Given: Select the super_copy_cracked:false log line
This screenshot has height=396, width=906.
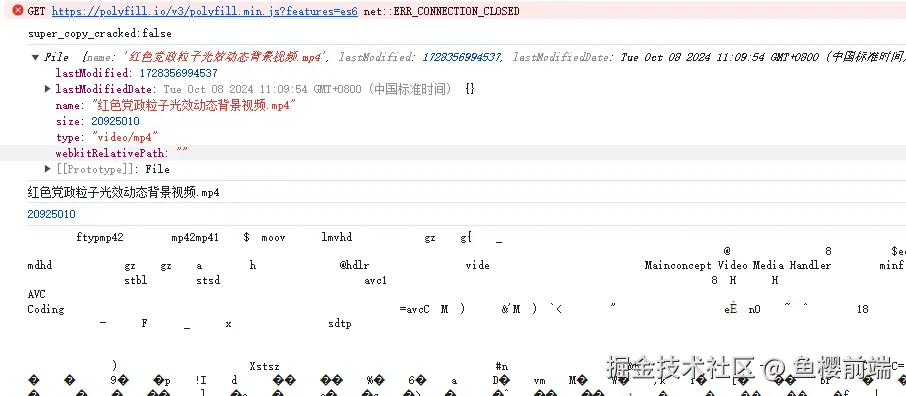Looking at the screenshot, I should pos(100,34).
